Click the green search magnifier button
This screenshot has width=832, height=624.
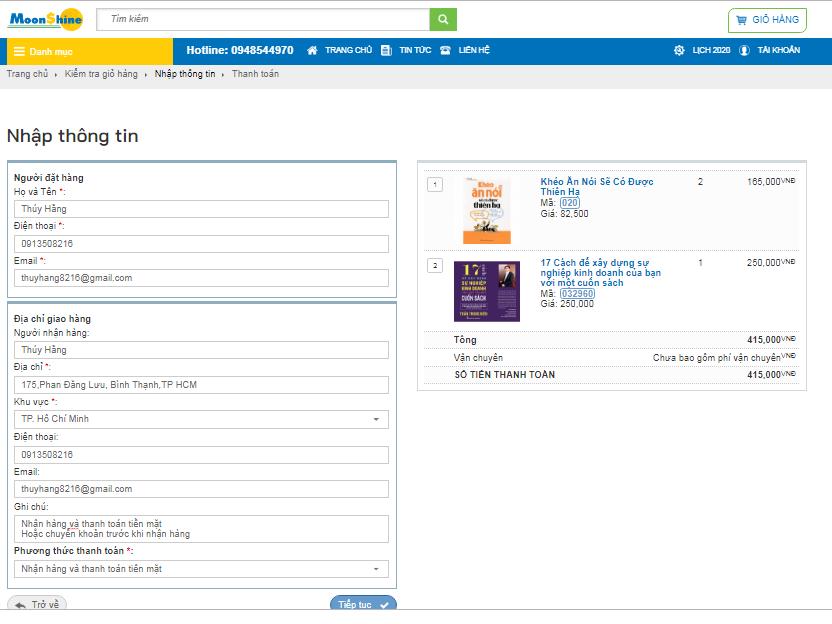pos(442,19)
